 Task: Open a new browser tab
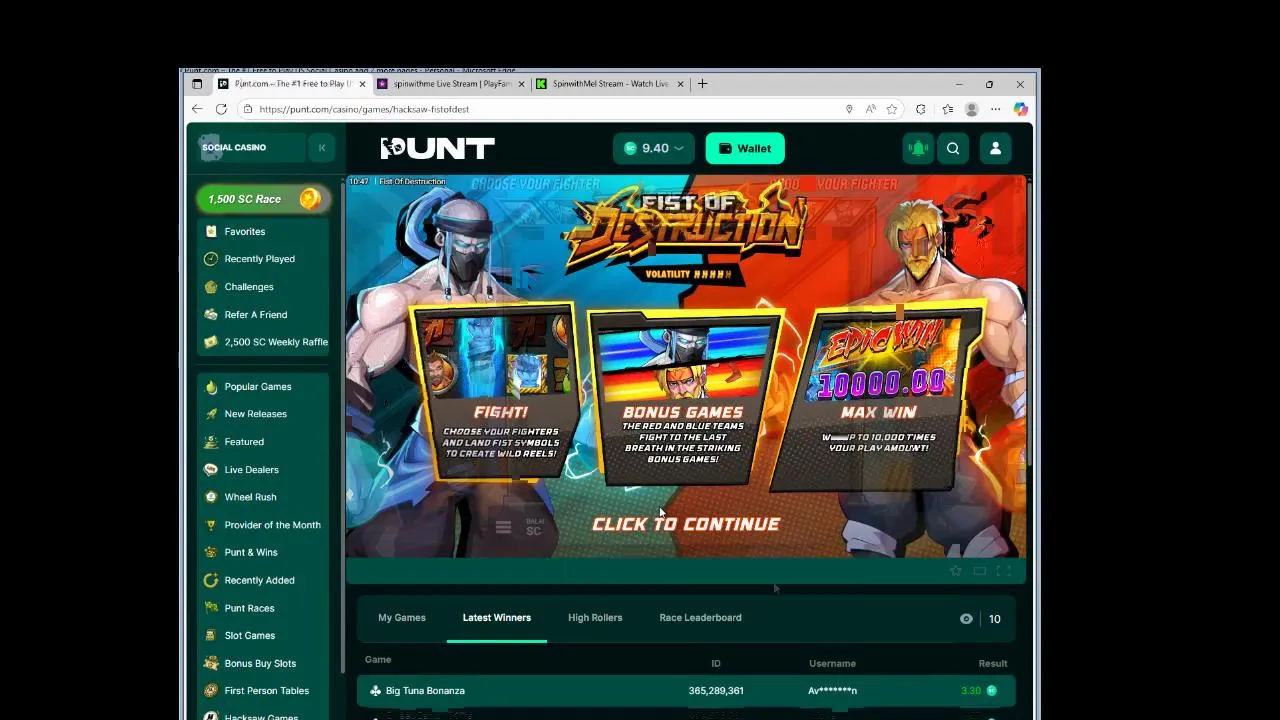click(x=702, y=84)
